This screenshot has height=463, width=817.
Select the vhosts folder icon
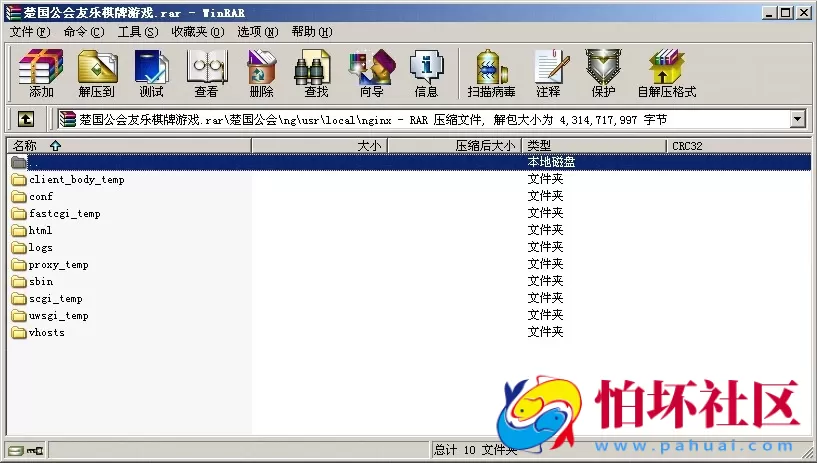click(x=19, y=333)
